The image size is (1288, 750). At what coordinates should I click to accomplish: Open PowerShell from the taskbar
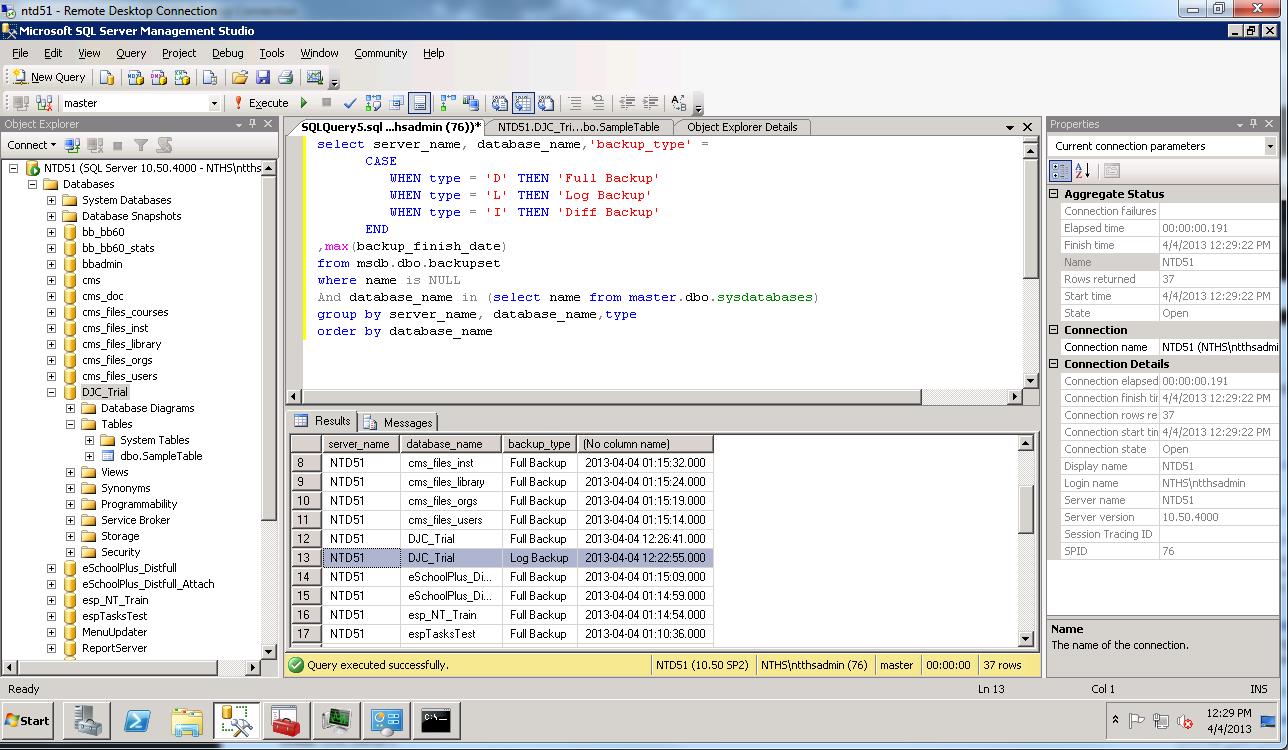click(x=137, y=720)
